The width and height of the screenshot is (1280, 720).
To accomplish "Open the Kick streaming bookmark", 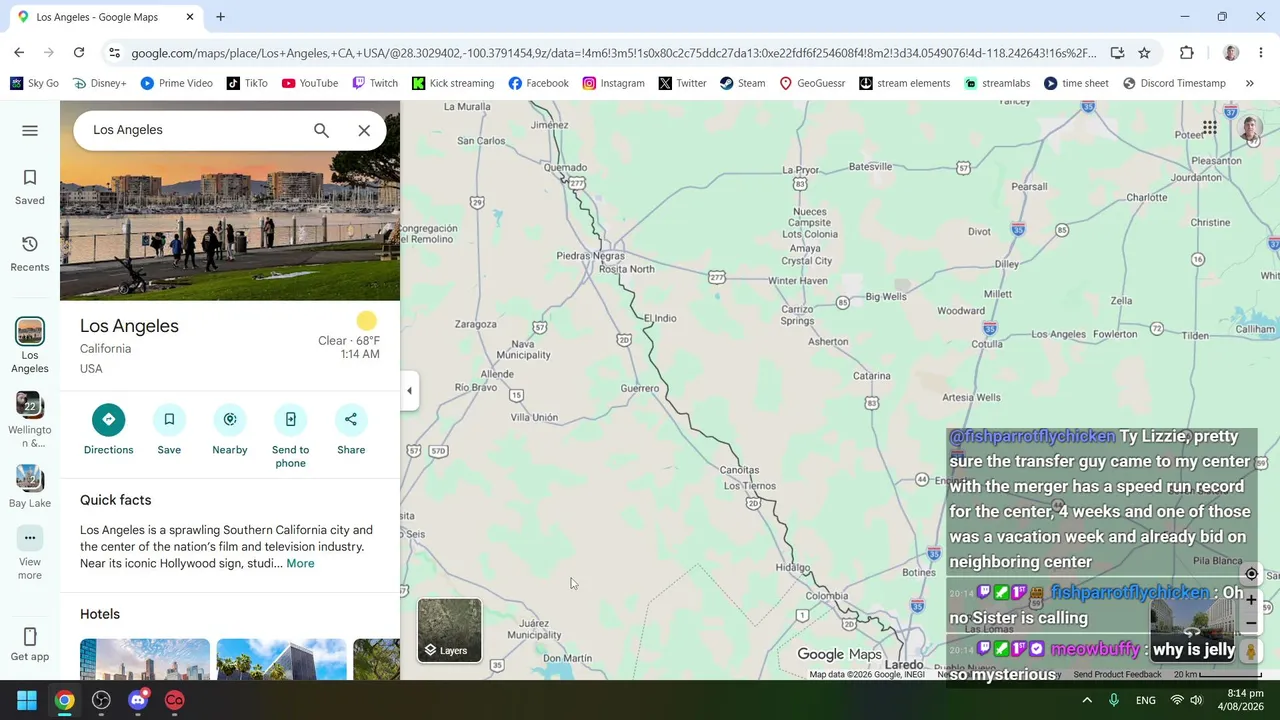I will click(x=453, y=83).
